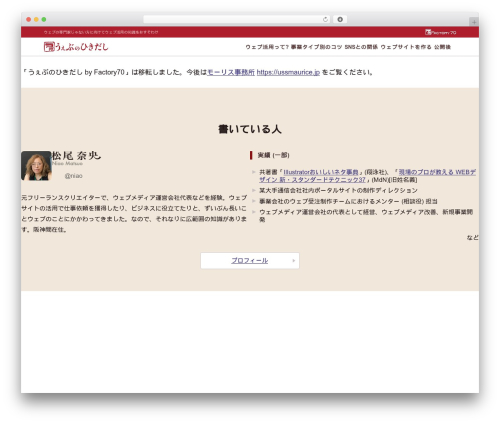This screenshot has width=500, height=423.
Task: Open the https://ussmaurice.jp link
Action: pyautogui.click(x=288, y=72)
